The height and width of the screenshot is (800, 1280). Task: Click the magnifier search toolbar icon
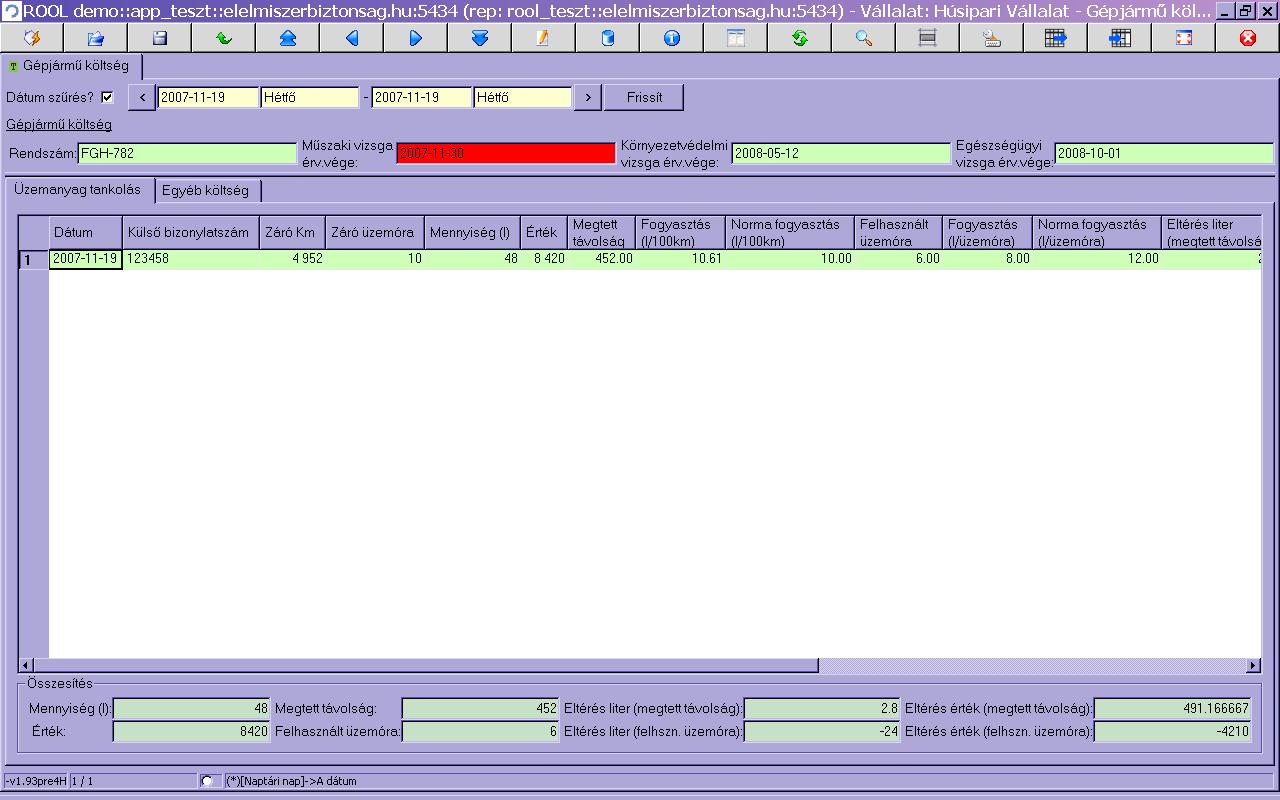[x=864, y=38]
